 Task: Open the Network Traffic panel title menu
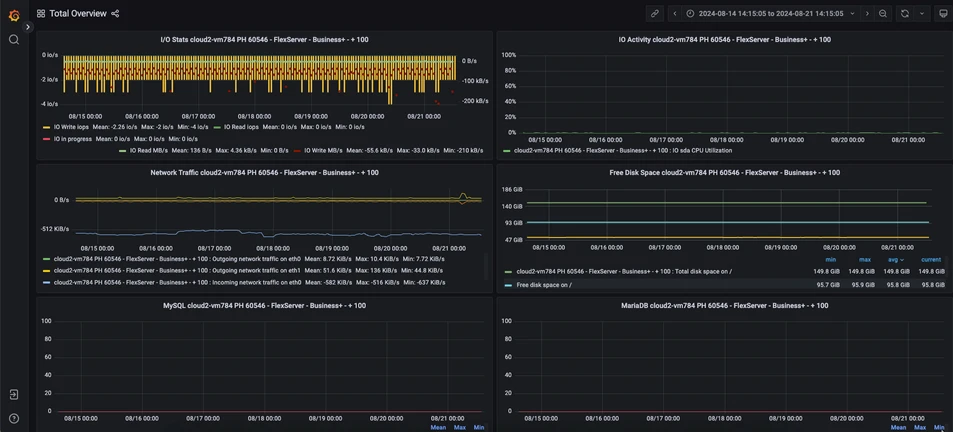pyautogui.click(x=264, y=173)
